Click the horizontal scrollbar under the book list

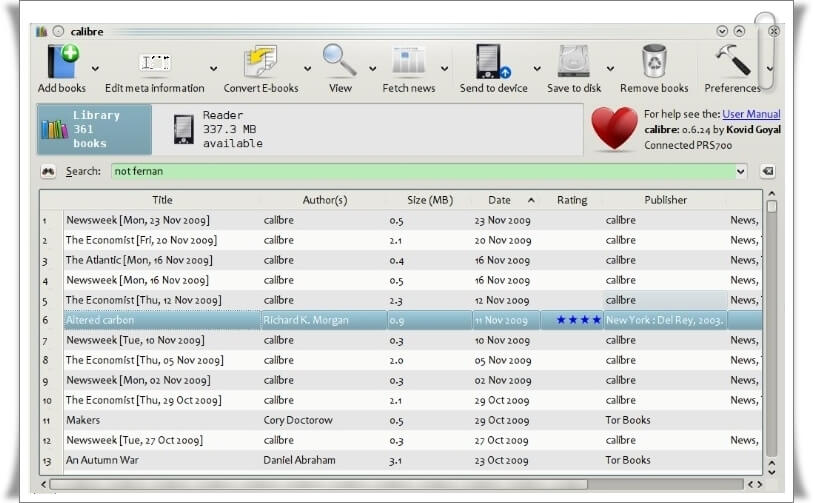tap(318, 484)
